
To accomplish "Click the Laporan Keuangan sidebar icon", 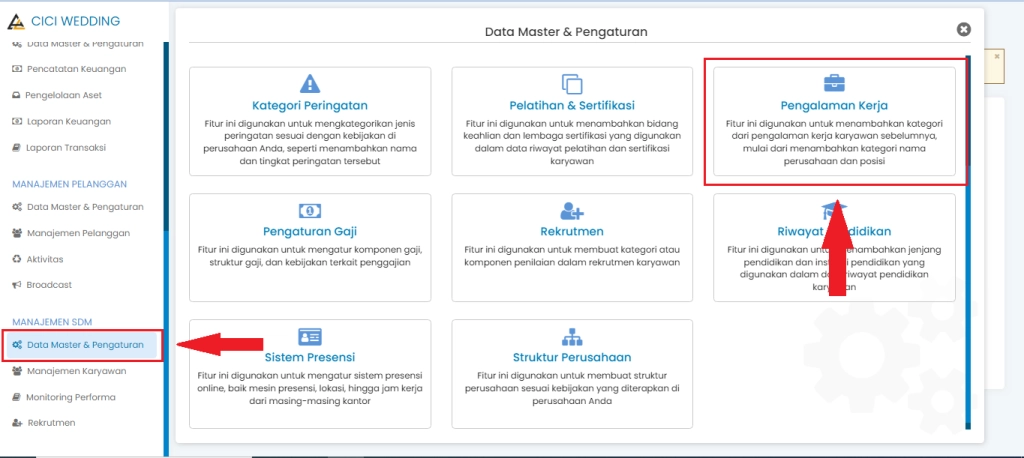I will [17, 122].
